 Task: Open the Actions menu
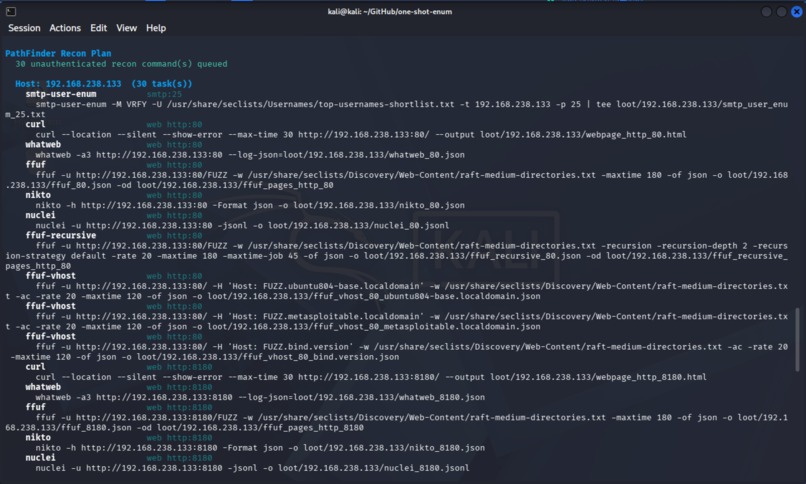click(65, 28)
